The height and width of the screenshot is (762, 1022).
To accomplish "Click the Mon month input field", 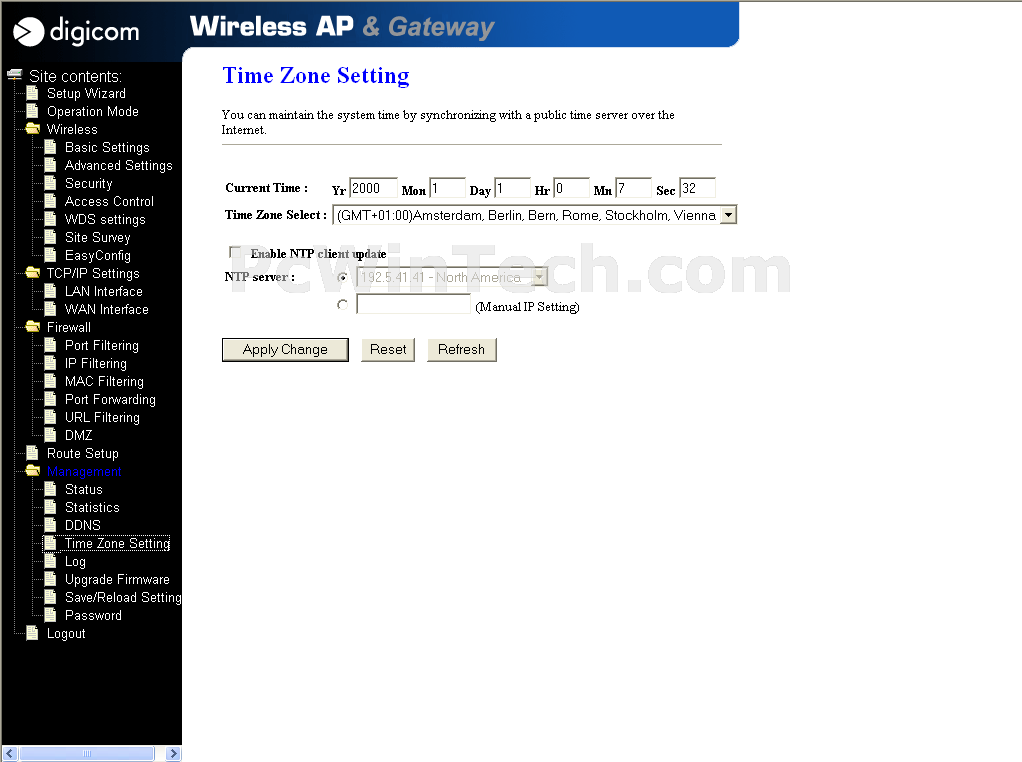I will point(447,188).
